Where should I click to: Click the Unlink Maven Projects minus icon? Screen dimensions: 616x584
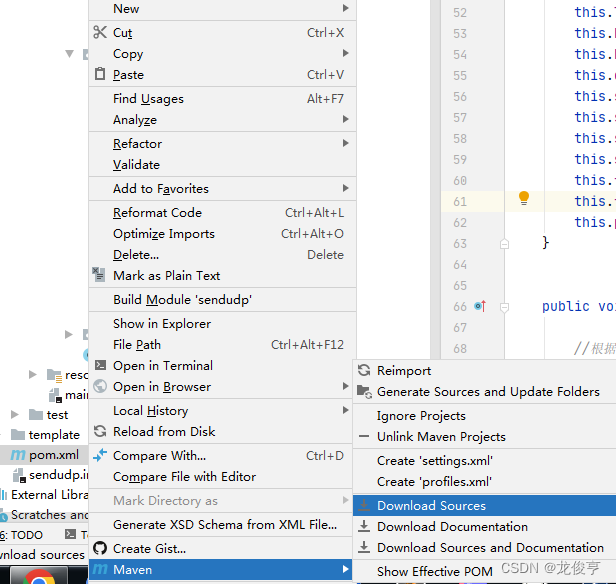364,436
